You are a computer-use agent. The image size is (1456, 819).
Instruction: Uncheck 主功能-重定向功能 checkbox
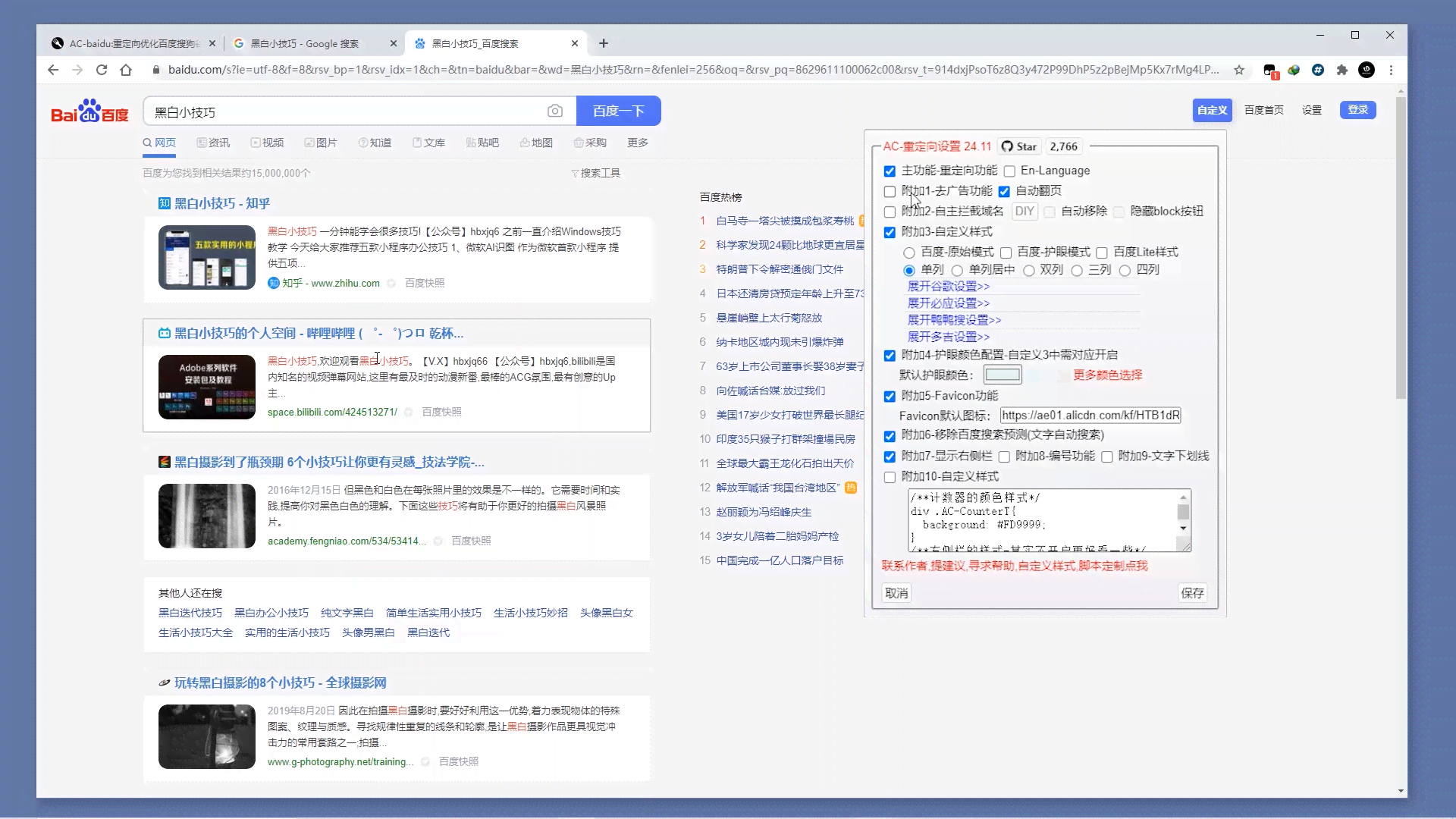[890, 171]
